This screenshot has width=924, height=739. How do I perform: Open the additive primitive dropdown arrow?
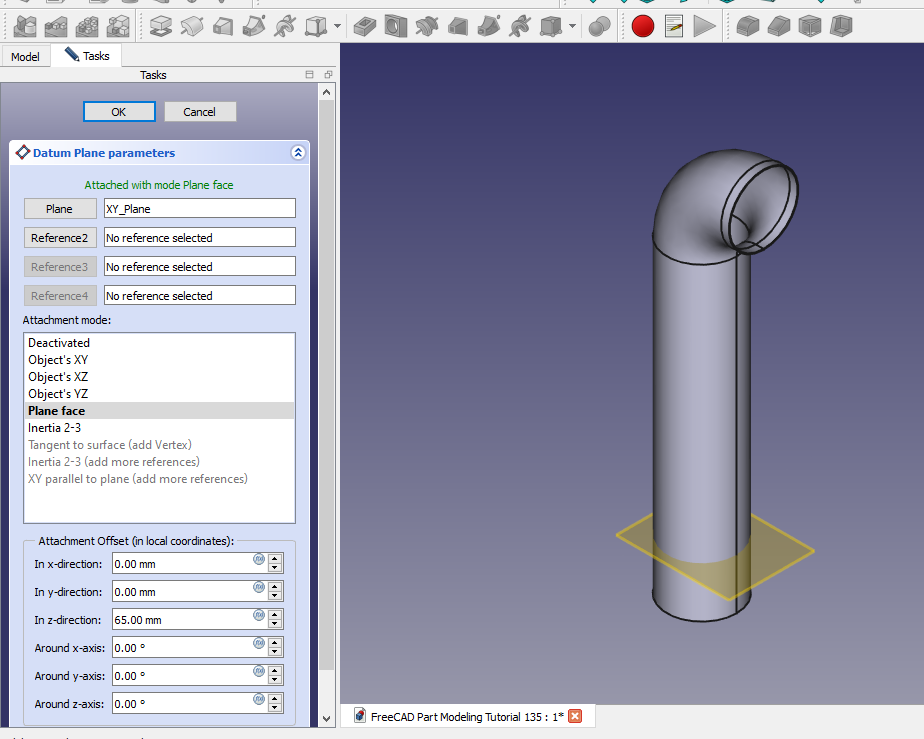point(338,27)
